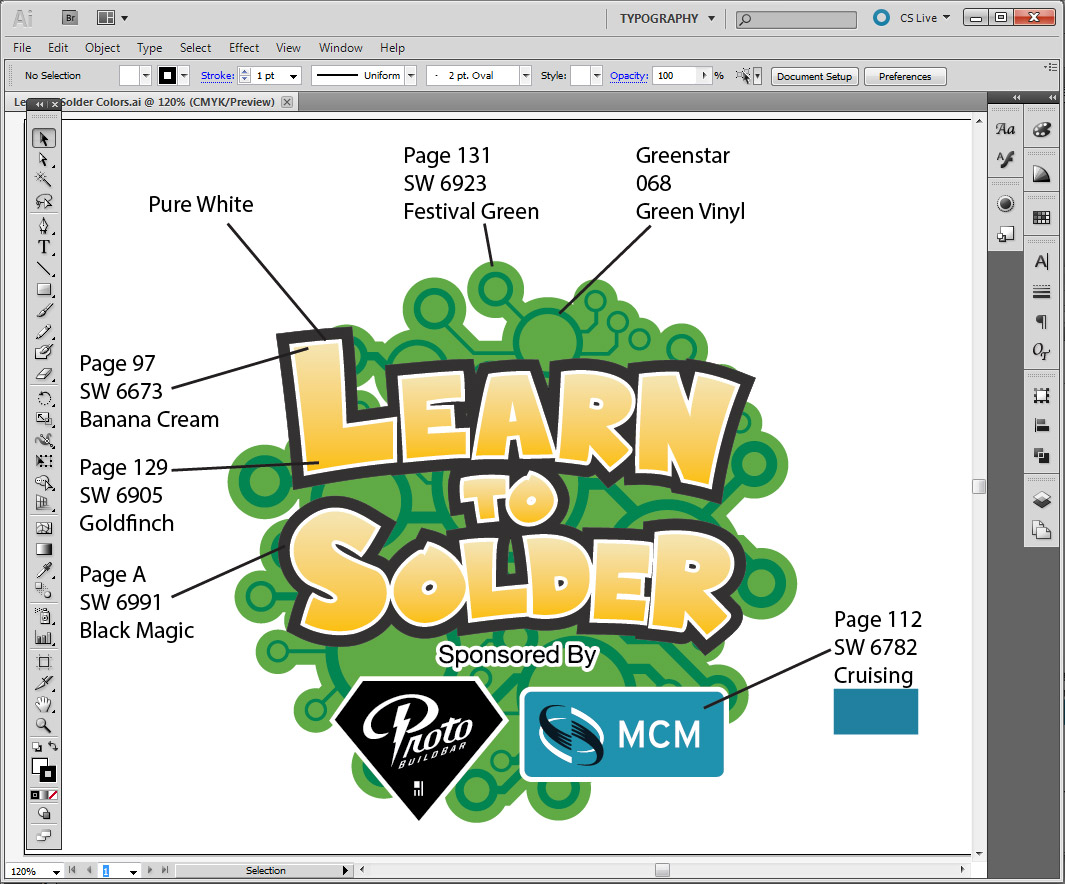The width and height of the screenshot is (1065, 884).
Task: Collapse the Tools panel to icons
Action: click(39, 104)
